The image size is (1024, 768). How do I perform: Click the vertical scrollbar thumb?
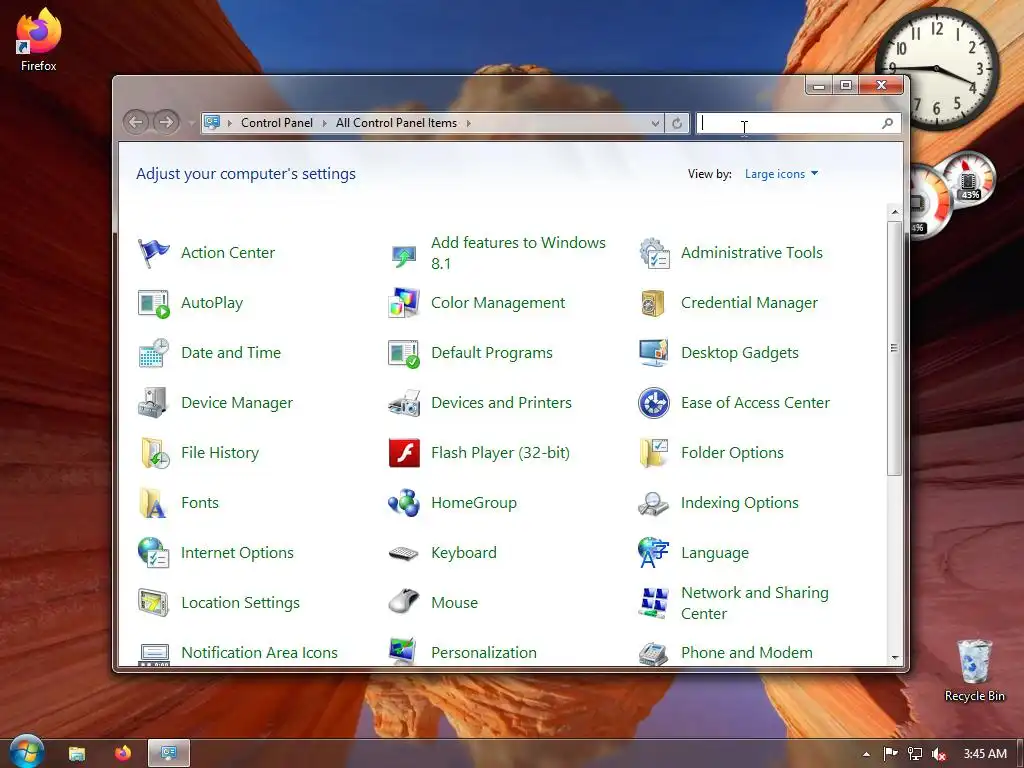895,348
